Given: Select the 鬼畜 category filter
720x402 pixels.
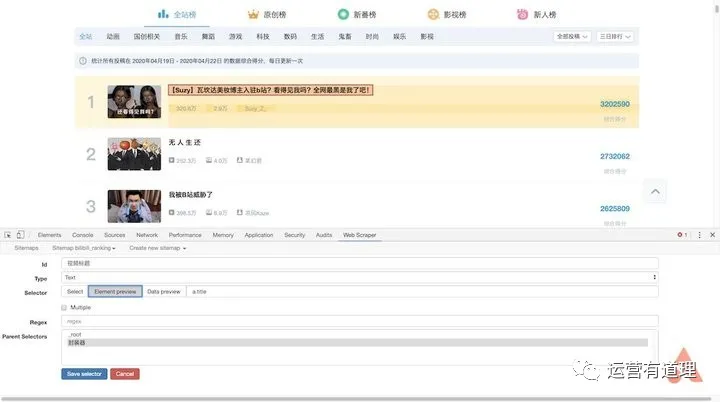Looking at the screenshot, I should pos(345,36).
